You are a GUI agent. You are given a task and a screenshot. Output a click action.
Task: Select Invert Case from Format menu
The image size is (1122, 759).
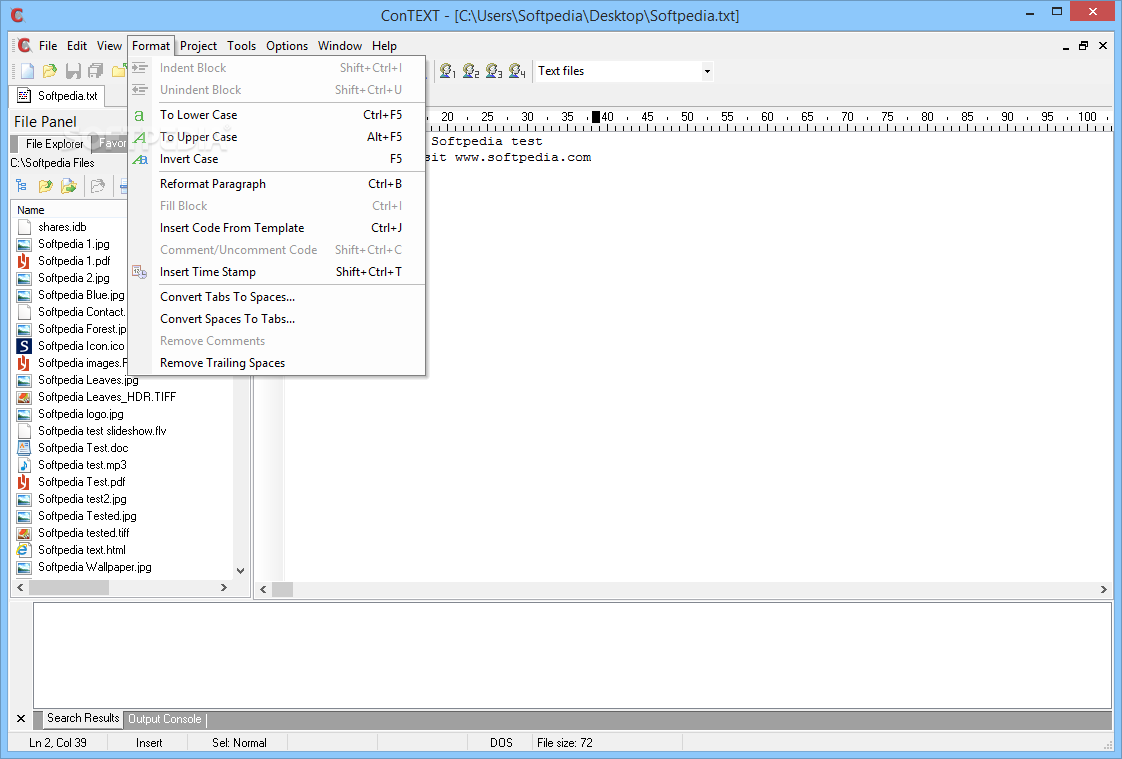pyautogui.click(x=277, y=159)
